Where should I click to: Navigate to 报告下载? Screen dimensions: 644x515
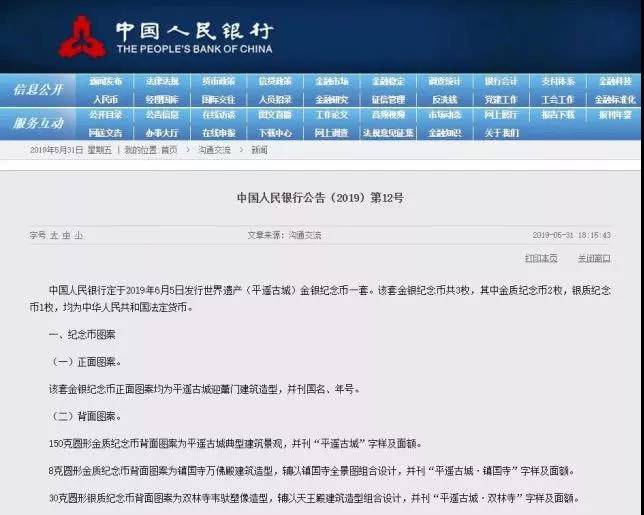pos(558,115)
